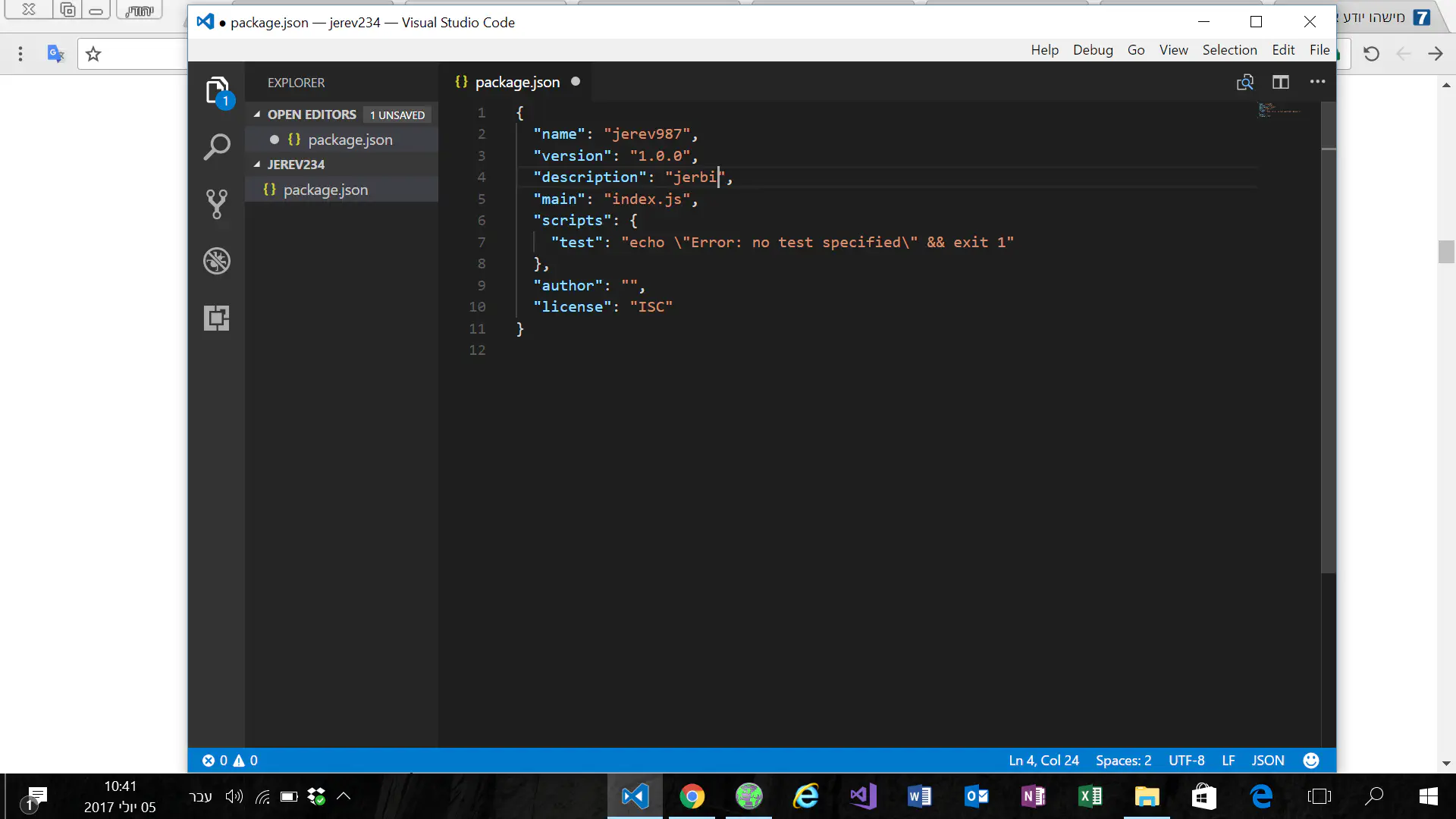Open the errors and warnings counter
The image size is (1456, 819).
tap(230, 760)
